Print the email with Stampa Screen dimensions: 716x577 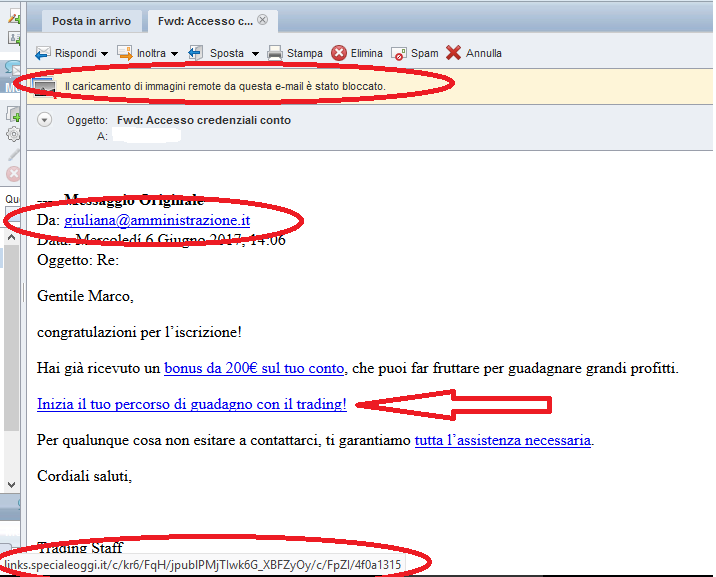tap(295, 53)
